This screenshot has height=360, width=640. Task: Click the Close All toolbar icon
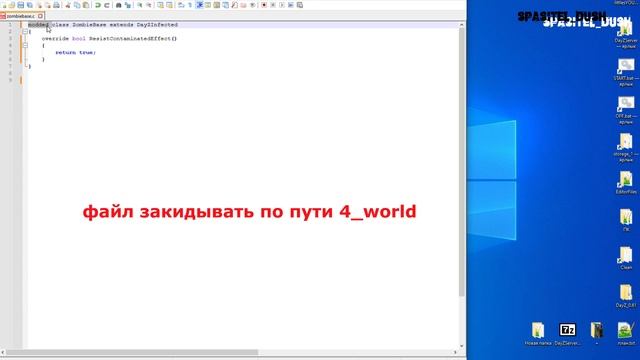tap(48, 5)
